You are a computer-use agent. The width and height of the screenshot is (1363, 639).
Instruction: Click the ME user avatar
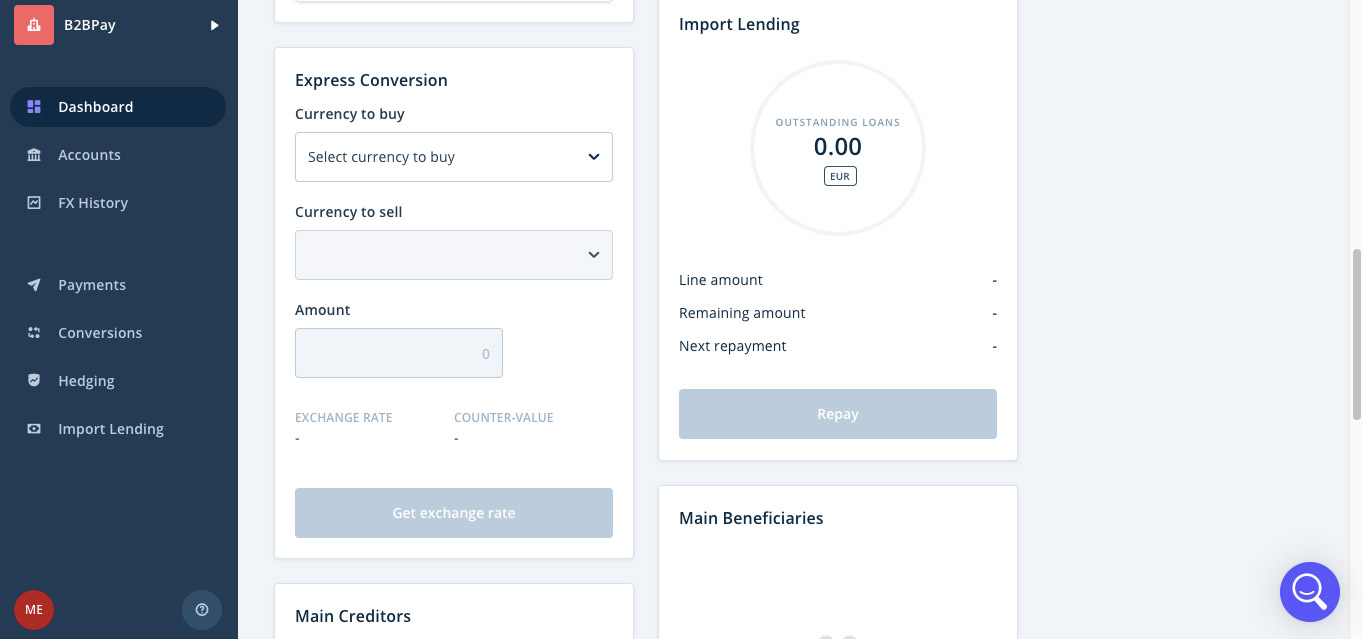(x=34, y=609)
